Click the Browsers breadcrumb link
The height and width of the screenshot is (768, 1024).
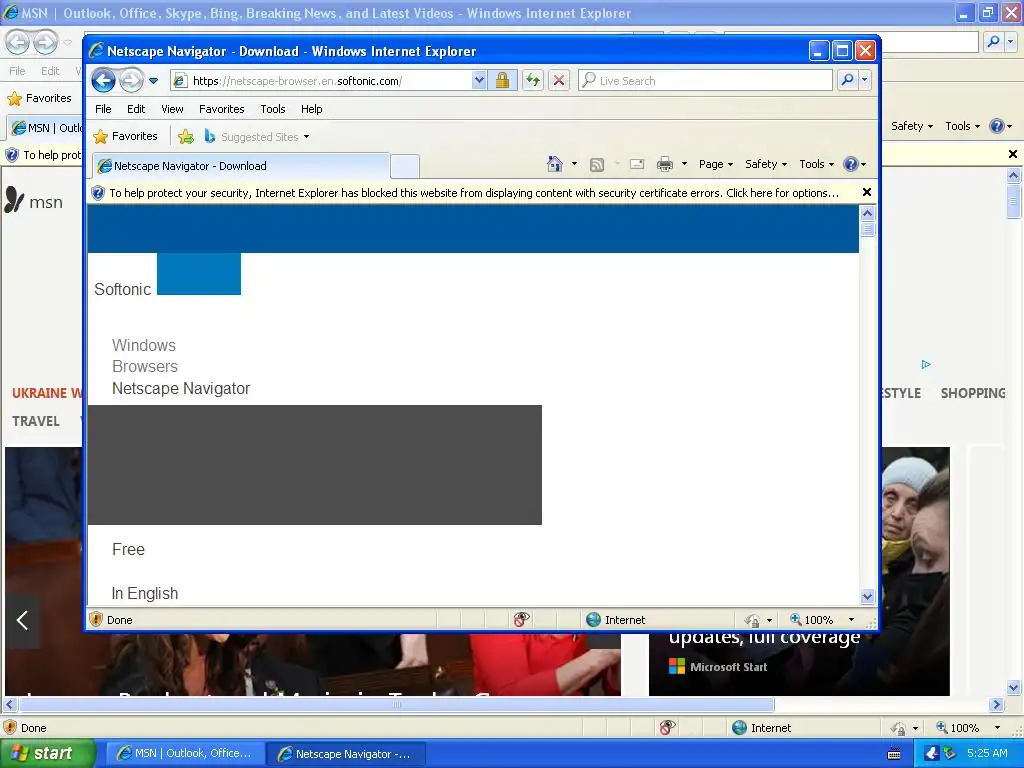tap(144, 366)
